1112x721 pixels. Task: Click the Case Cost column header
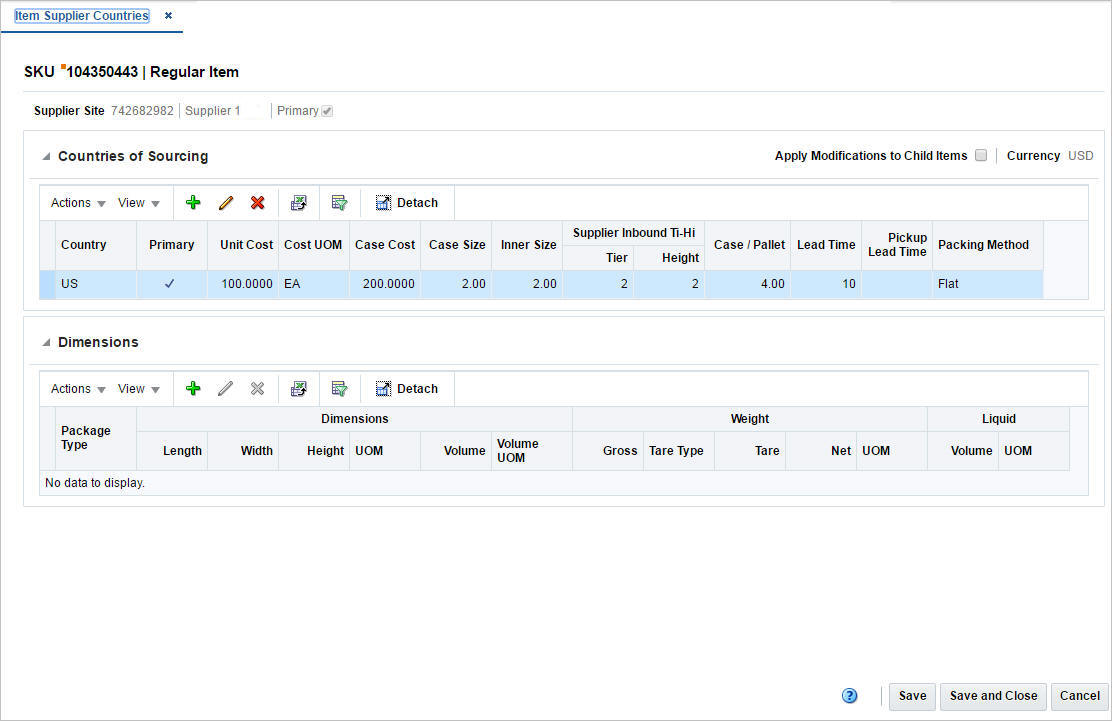pos(385,245)
